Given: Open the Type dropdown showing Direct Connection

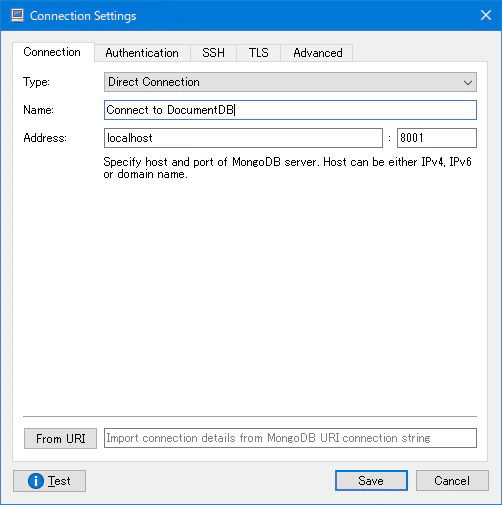Looking at the screenshot, I should (x=290, y=82).
